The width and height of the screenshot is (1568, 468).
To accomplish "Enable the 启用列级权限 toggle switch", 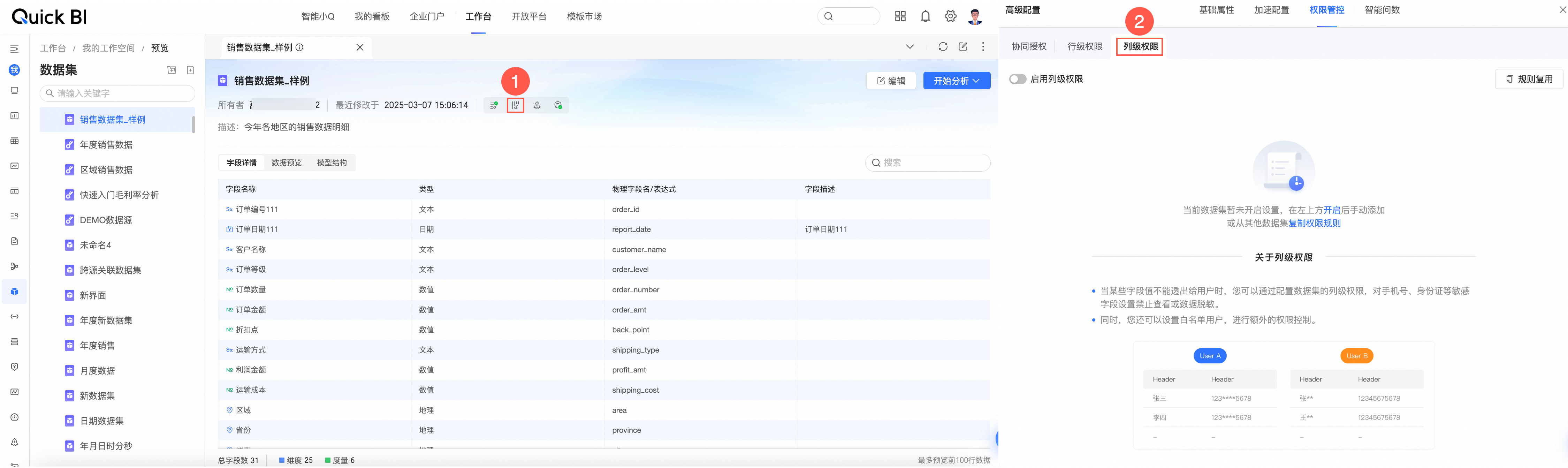I will (1017, 79).
